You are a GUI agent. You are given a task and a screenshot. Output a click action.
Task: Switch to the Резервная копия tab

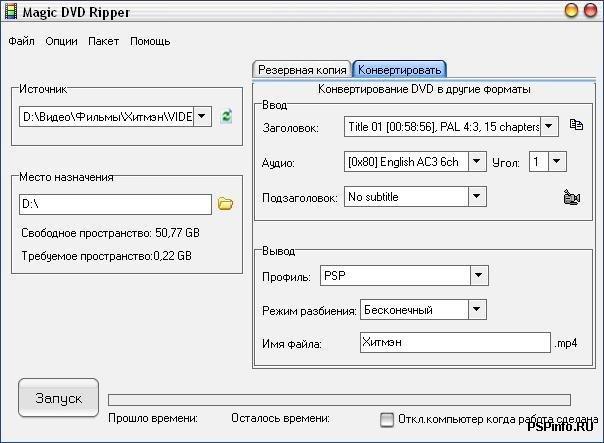pyautogui.click(x=302, y=70)
